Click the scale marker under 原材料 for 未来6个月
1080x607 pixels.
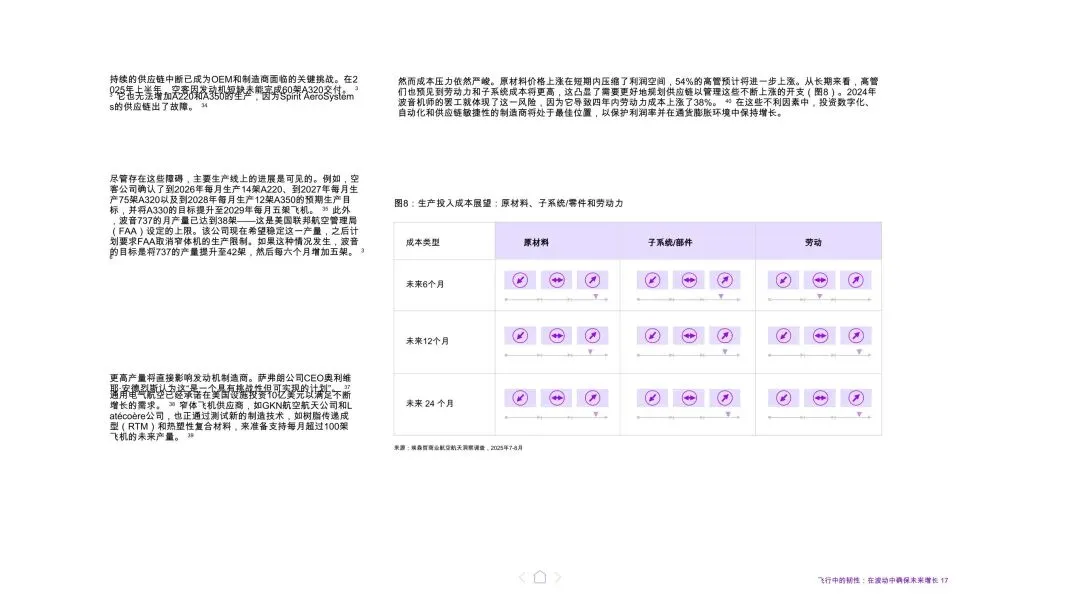[596, 296]
